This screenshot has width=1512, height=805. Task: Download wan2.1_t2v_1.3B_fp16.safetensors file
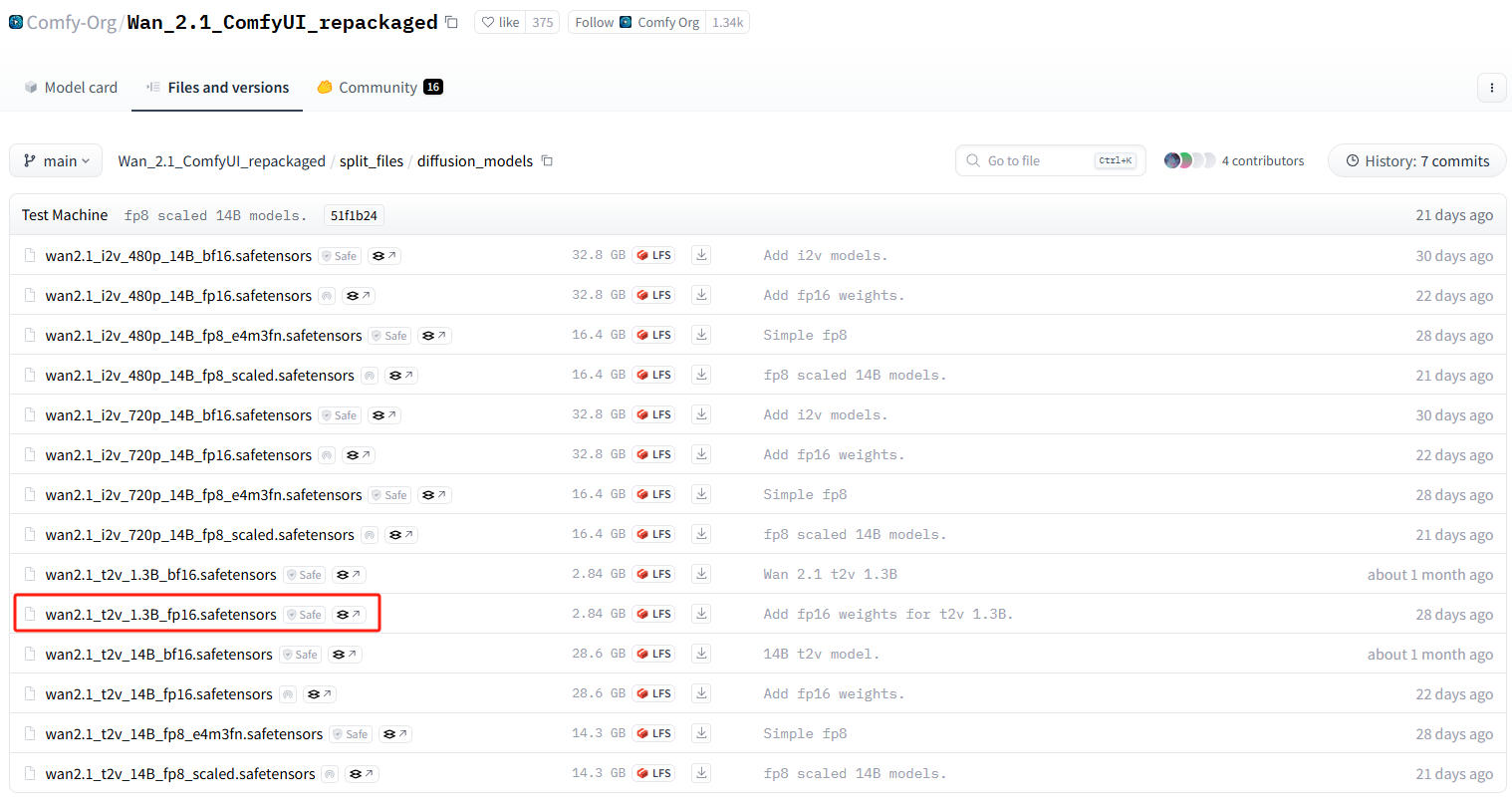[x=701, y=614]
